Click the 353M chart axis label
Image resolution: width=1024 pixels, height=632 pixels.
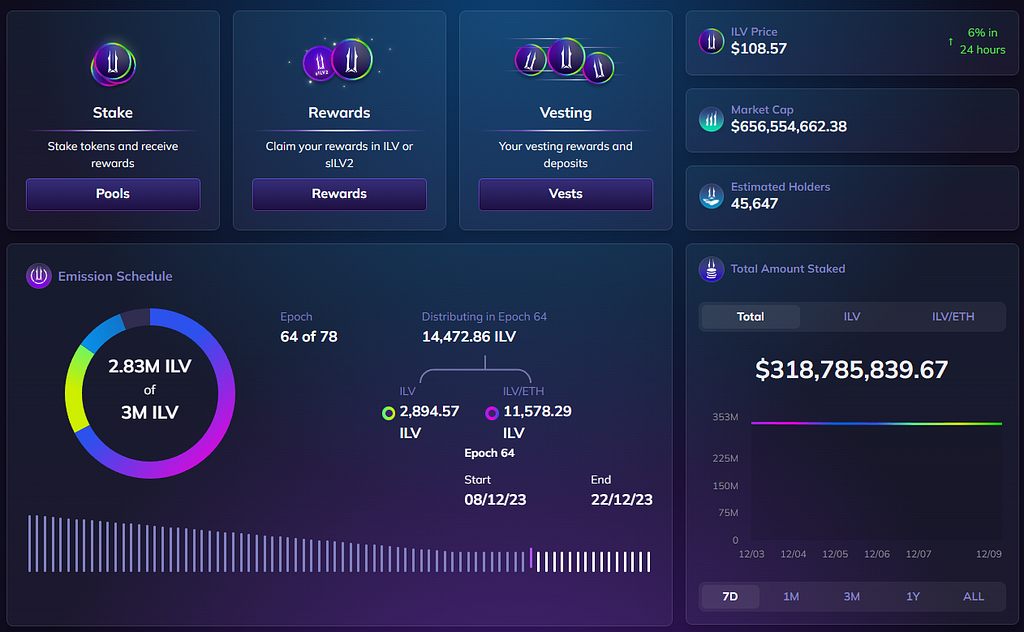(x=726, y=417)
